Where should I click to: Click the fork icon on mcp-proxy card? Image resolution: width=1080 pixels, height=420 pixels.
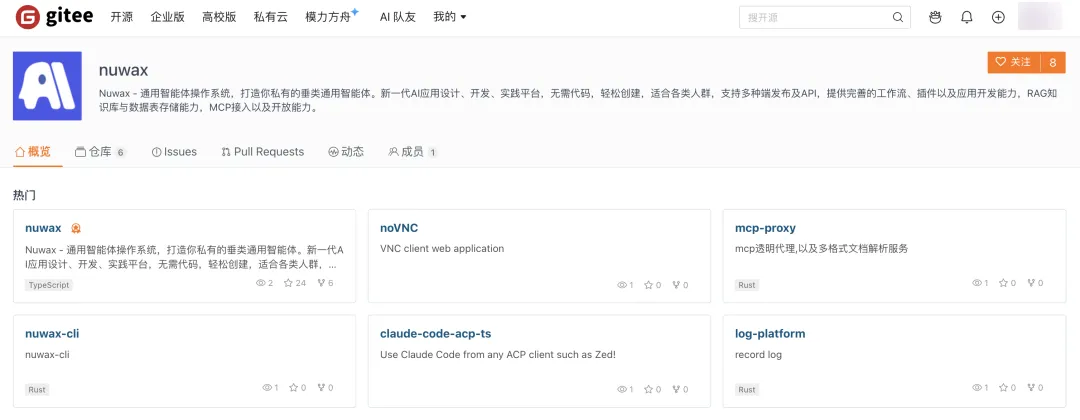1030,283
